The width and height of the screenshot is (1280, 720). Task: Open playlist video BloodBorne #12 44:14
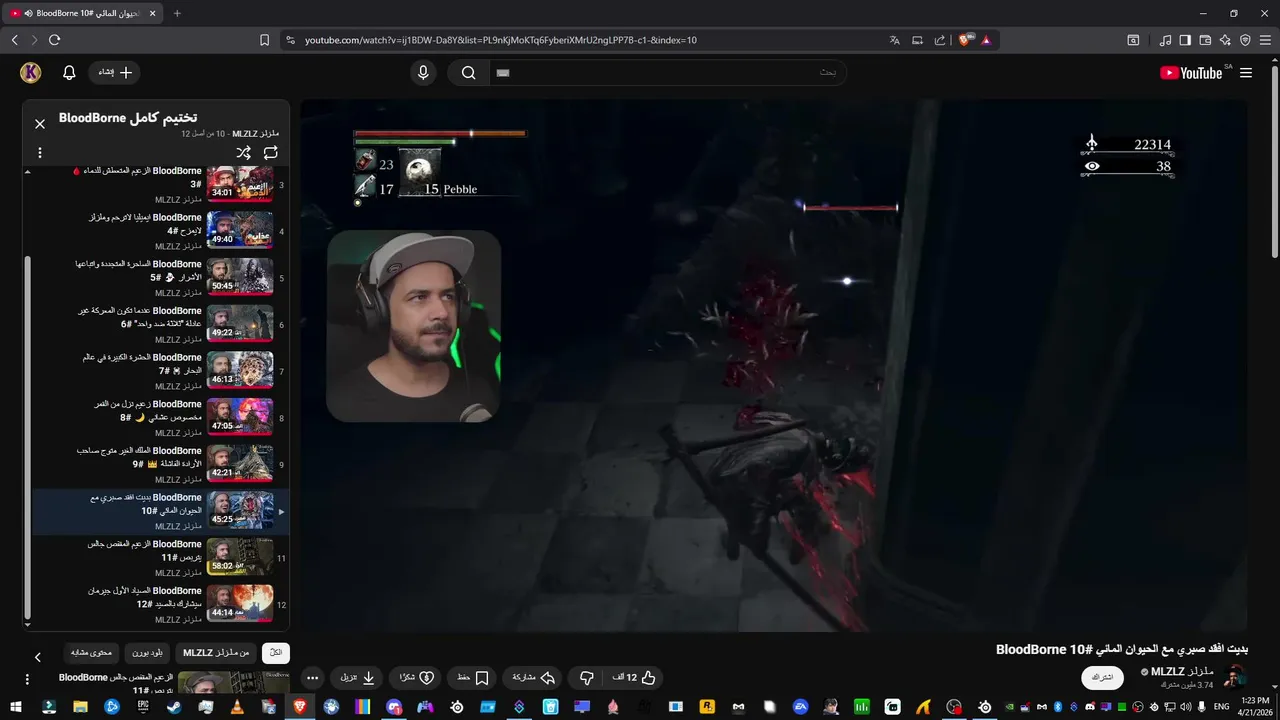point(160,605)
